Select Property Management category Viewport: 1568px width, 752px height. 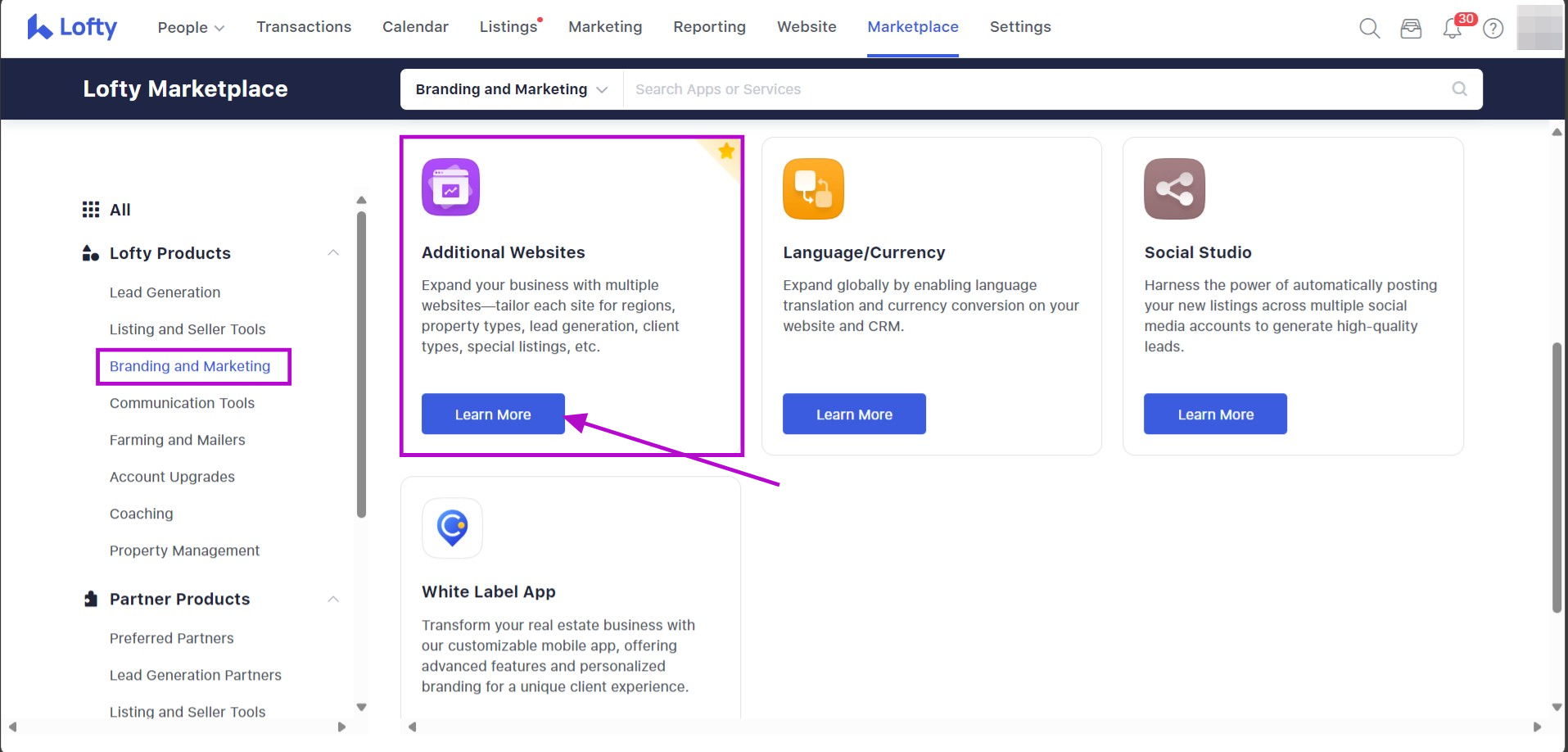184,550
